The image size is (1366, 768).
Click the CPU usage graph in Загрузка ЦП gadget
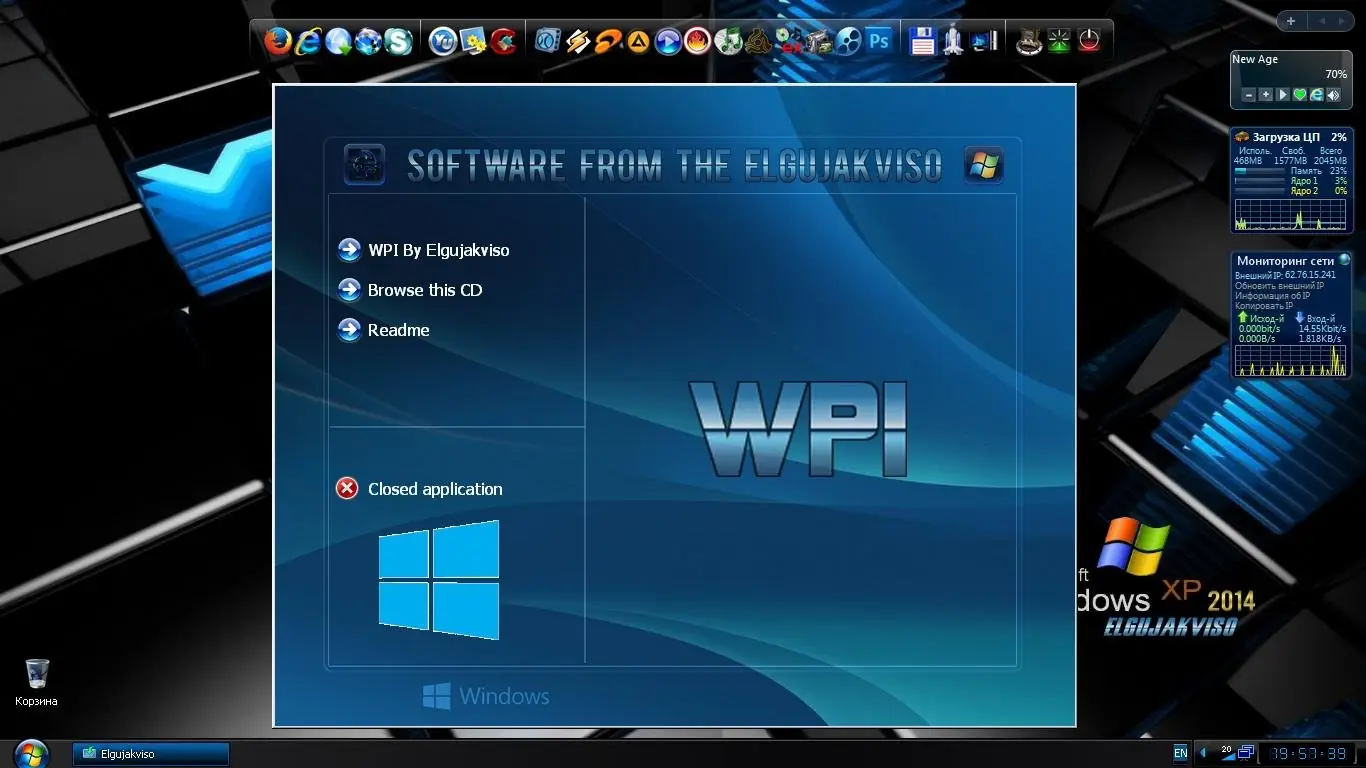coord(1291,214)
